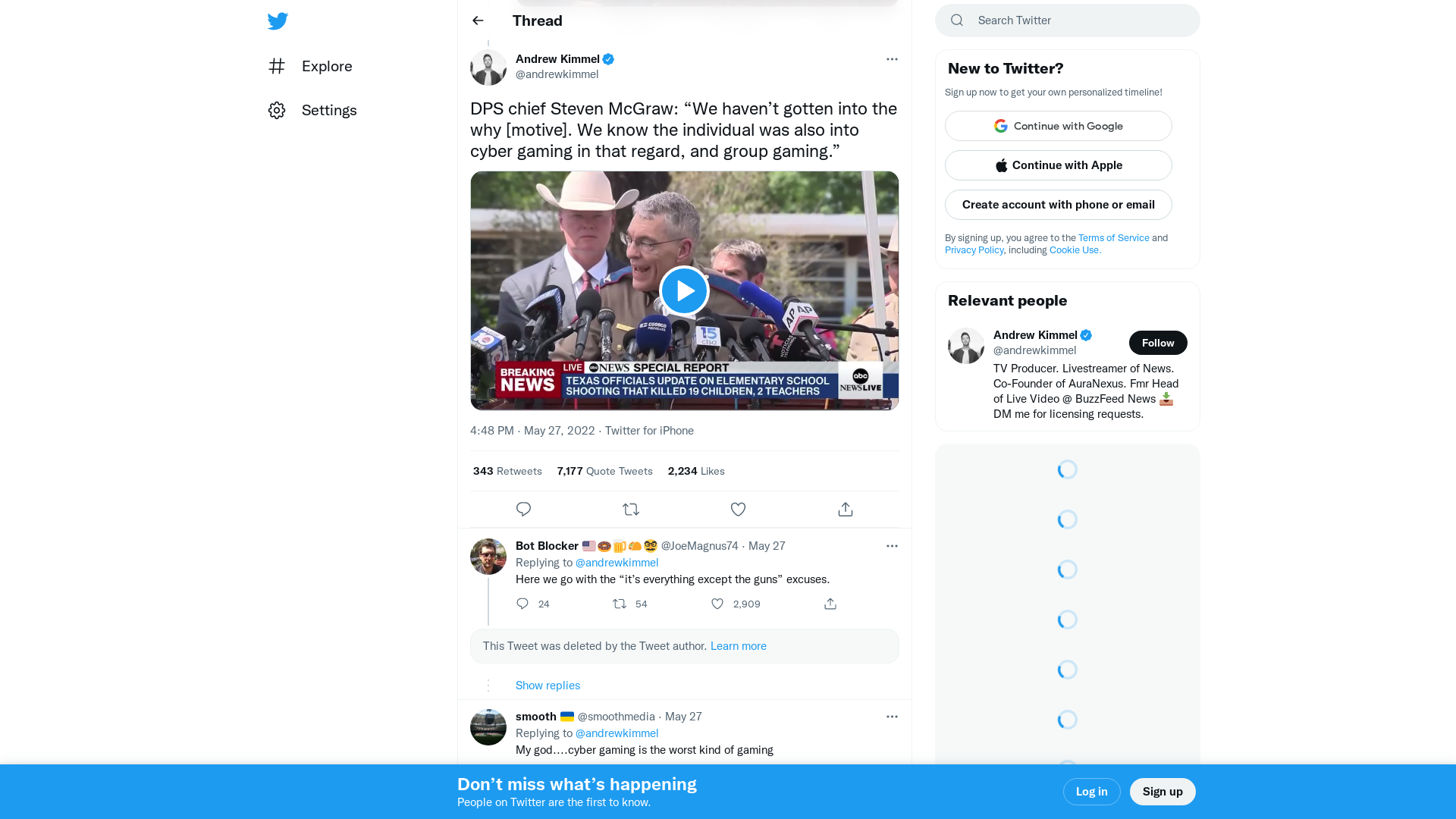View the 343 Retweets list
This screenshot has height=819, width=1456.
[x=507, y=471]
